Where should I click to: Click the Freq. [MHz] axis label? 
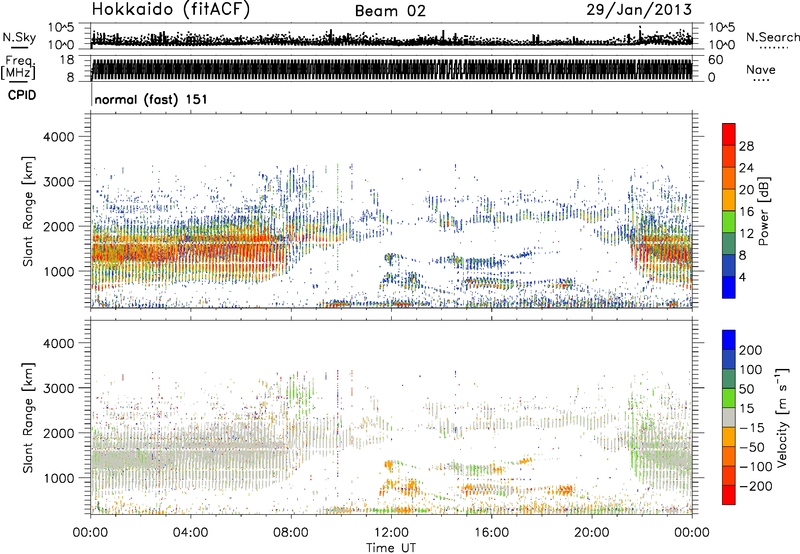tap(18, 67)
